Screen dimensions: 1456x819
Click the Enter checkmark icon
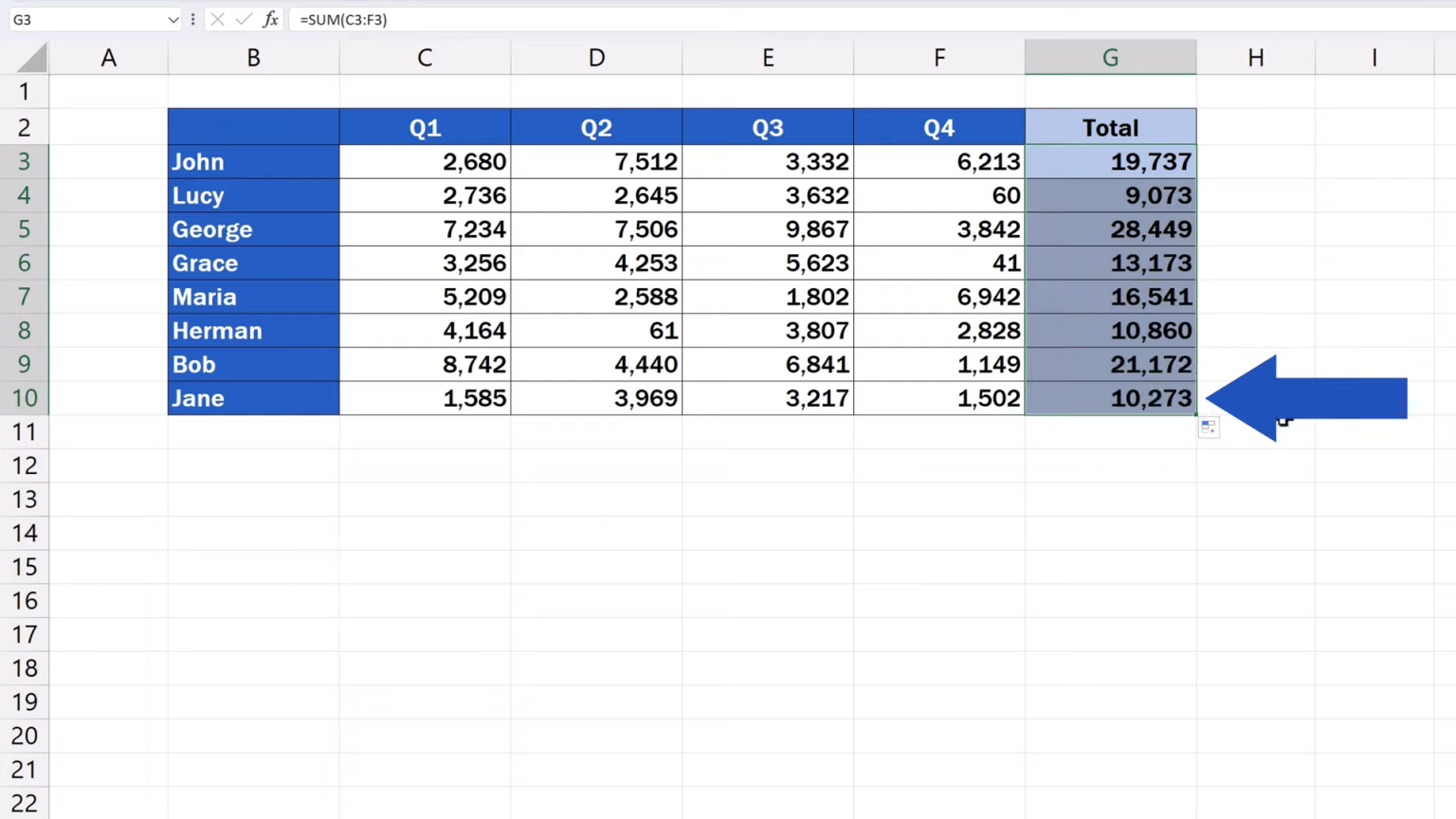click(x=244, y=19)
